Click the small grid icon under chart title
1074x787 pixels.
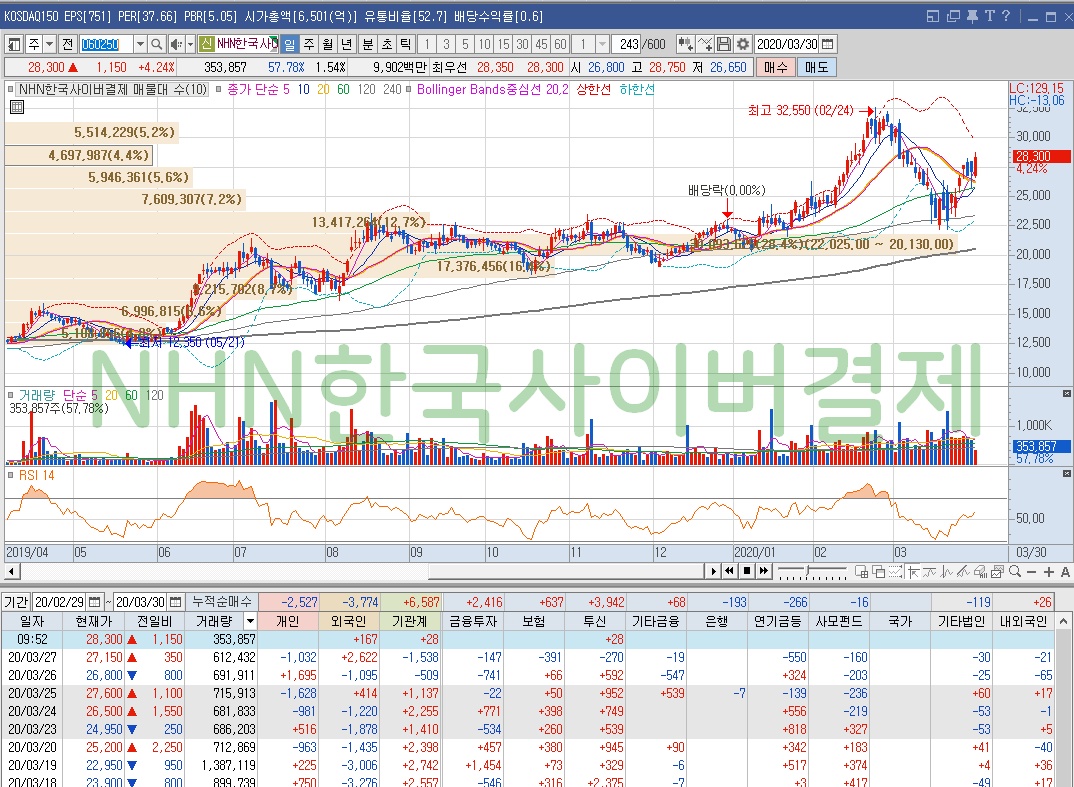click(17, 107)
